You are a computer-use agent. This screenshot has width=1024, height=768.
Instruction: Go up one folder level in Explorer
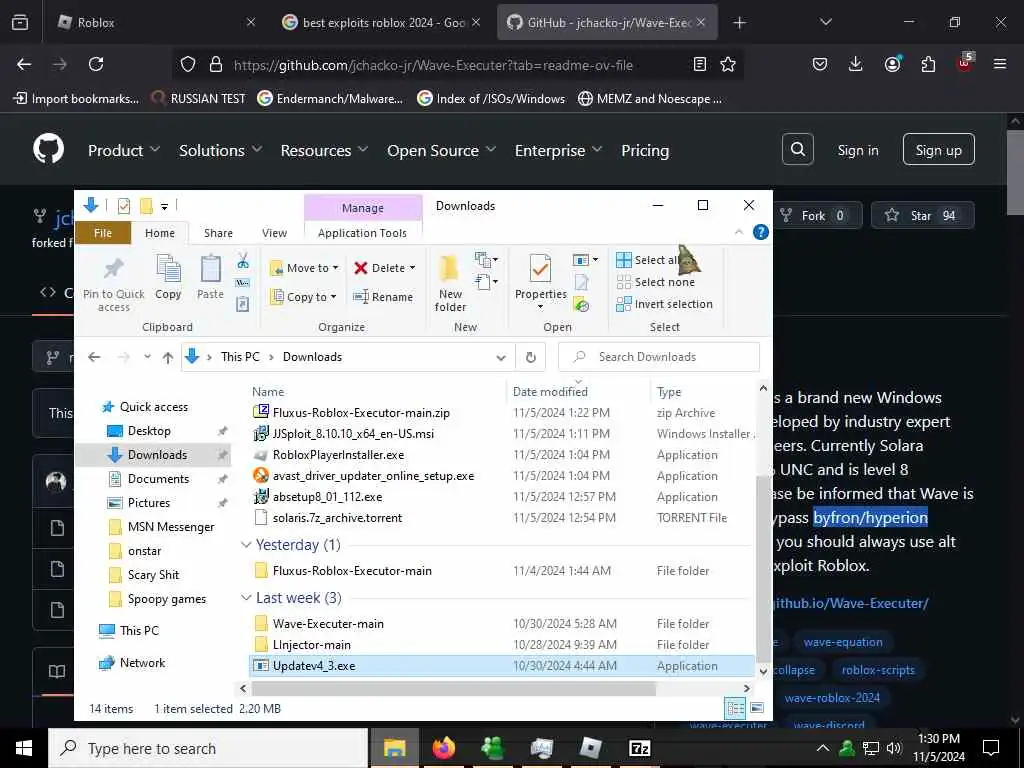(x=168, y=357)
